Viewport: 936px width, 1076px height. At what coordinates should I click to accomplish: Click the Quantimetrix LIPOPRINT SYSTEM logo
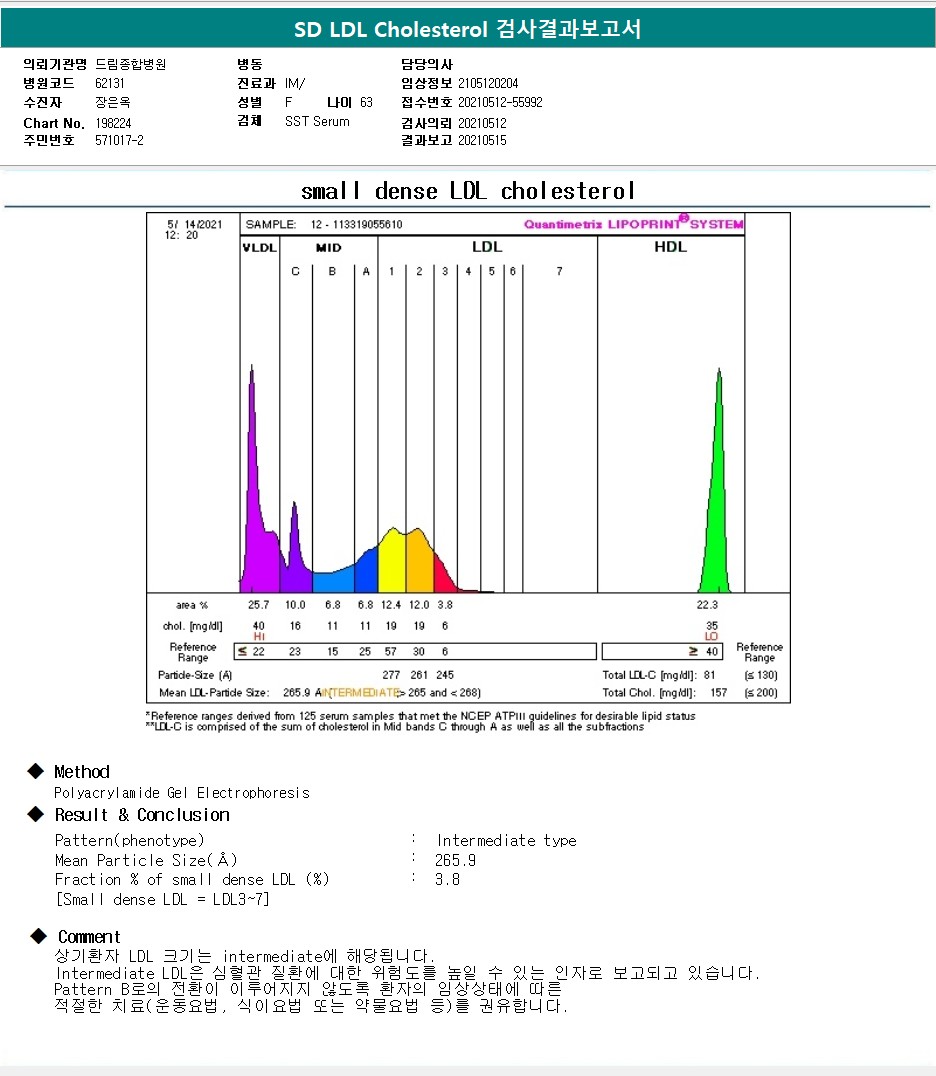click(x=634, y=224)
